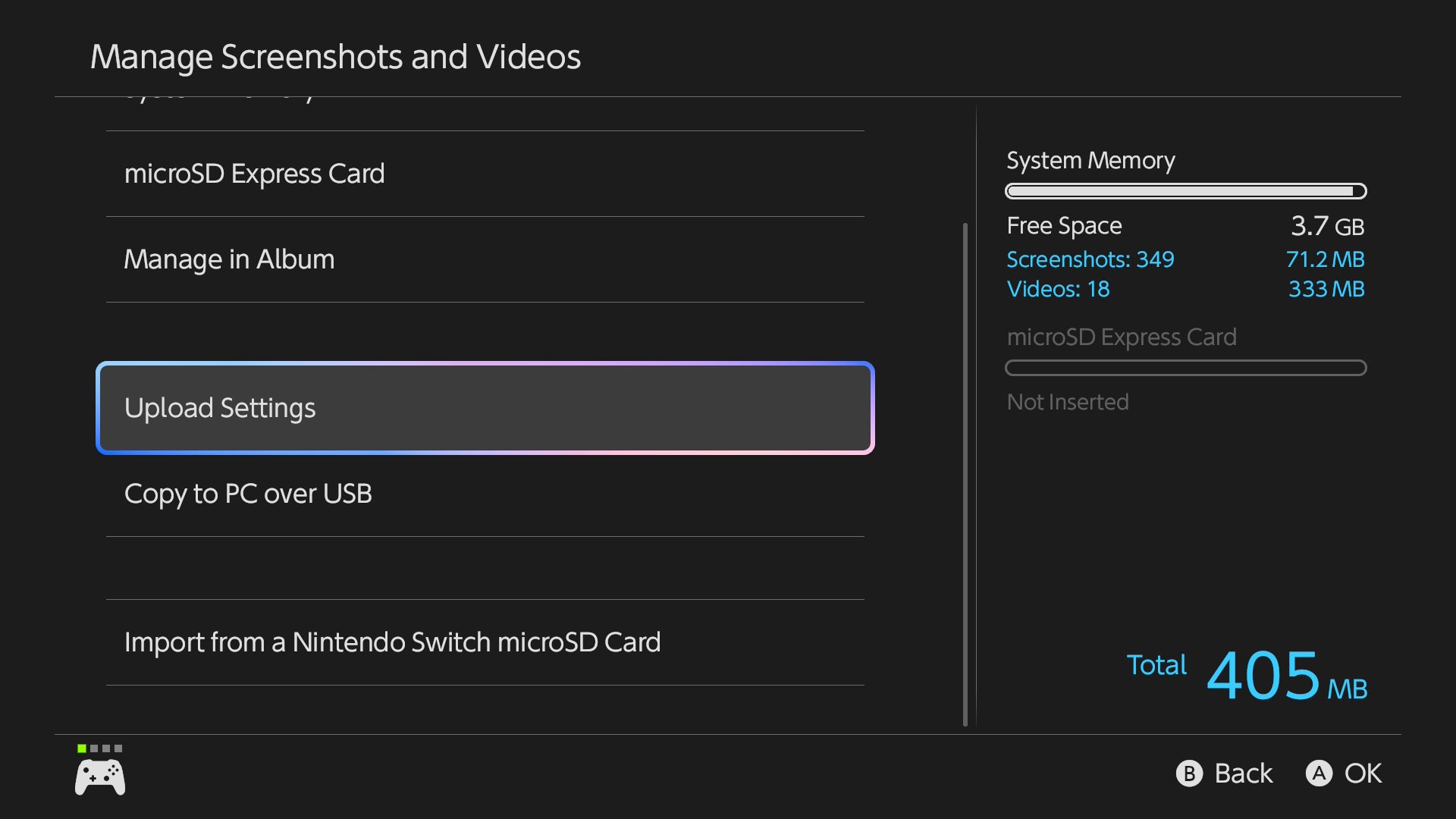This screenshot has height=819, width=1456.
Task: Click the Free Space 3.7 GB value
Action: pos(1327,225)
